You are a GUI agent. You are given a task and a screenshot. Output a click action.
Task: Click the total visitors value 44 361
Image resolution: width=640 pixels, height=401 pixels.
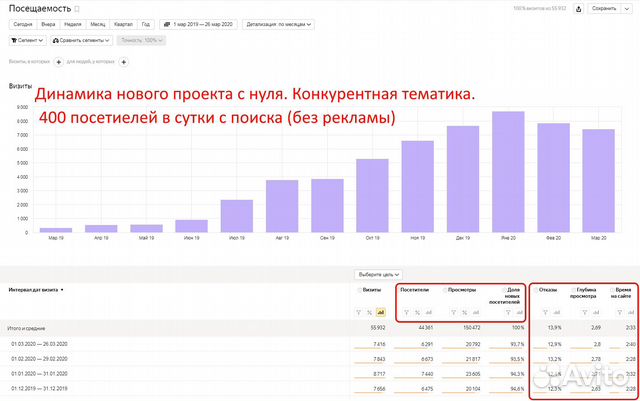coord(425,328)
